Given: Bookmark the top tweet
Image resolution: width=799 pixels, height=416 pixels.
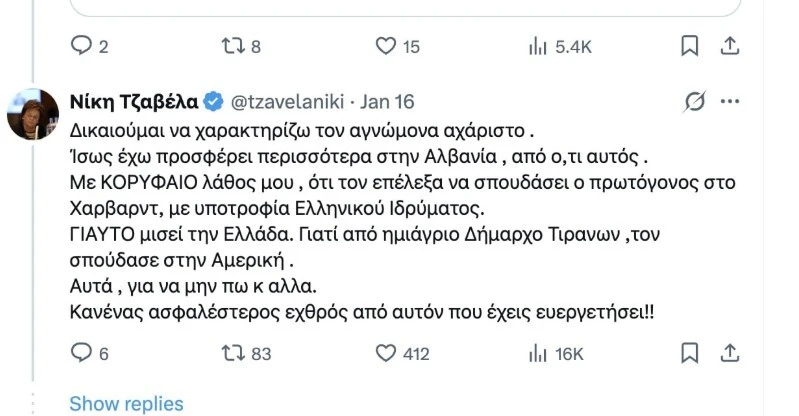Looking at the screenshot, I should tap(689, 45).
